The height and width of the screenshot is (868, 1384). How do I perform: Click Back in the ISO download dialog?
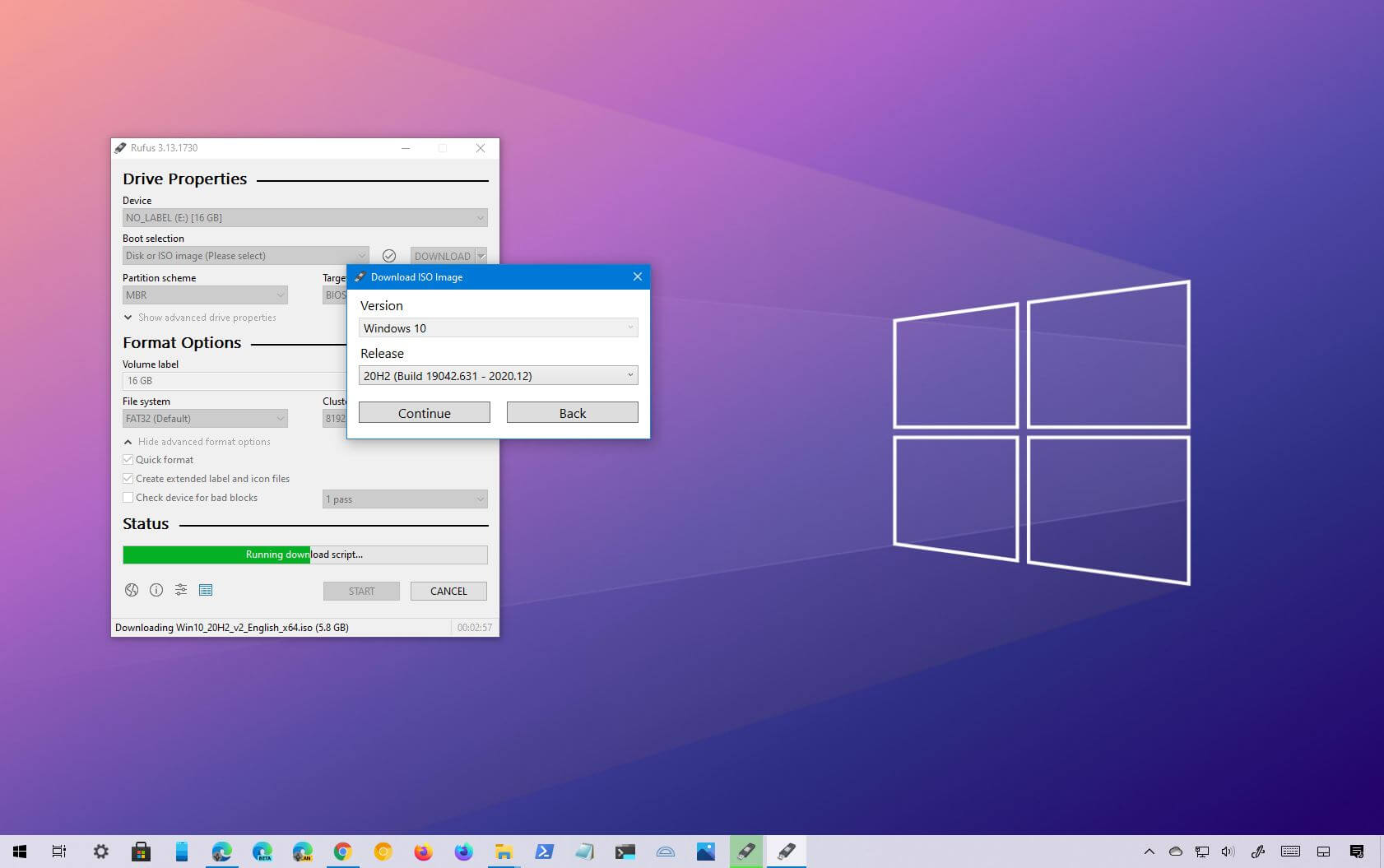coord(572,412)
